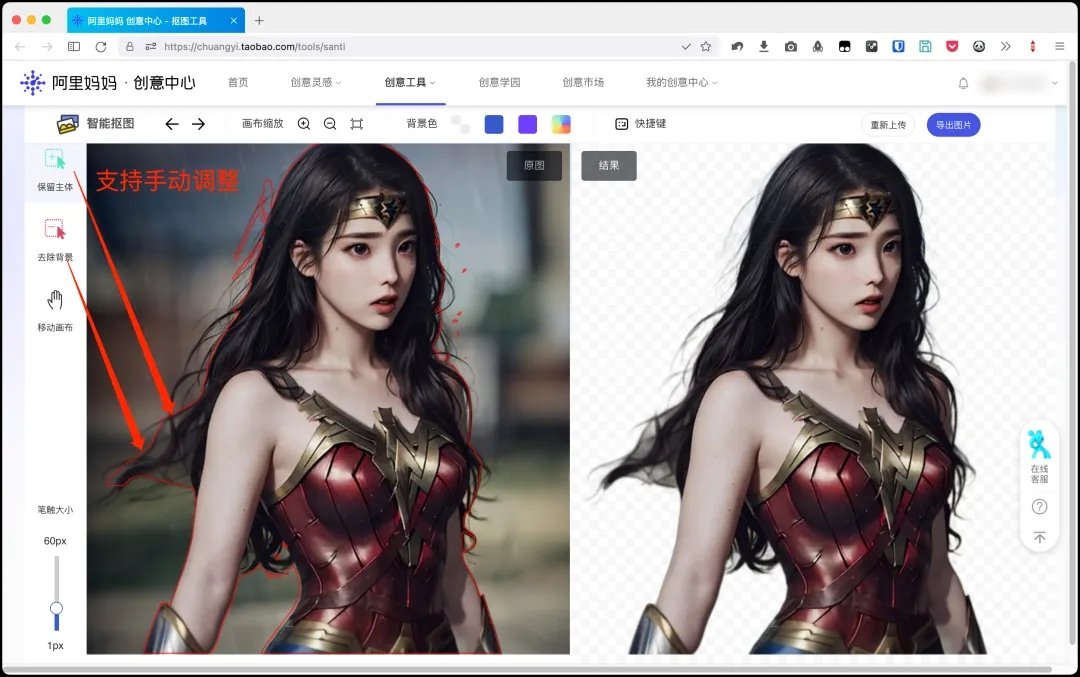The height and width of the screenshot is (677, 1080).
Task: Click the 重新上传 re-upload button
Action: (888, 125)
